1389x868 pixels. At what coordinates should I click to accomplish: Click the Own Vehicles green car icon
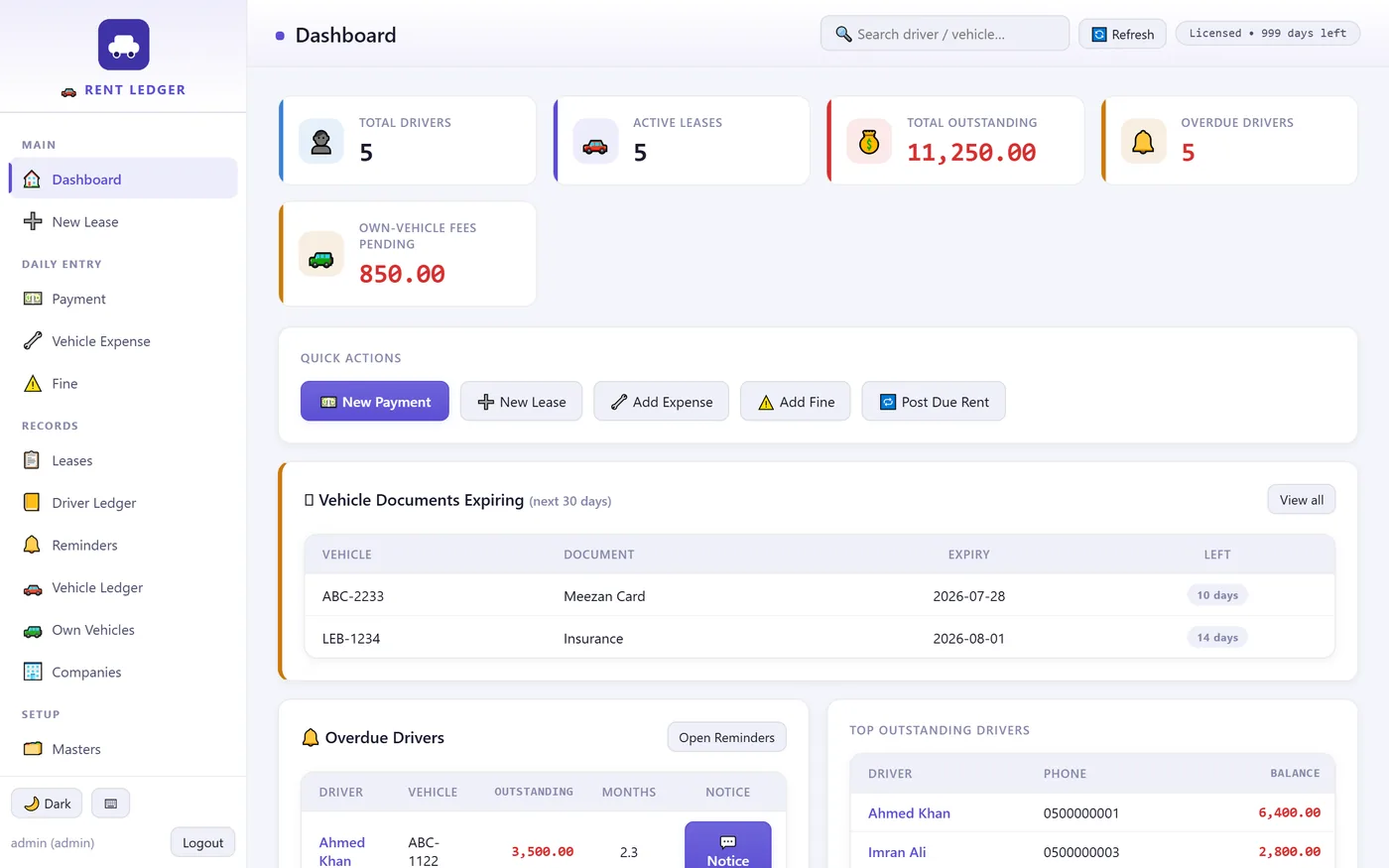(x=33, y=630)
